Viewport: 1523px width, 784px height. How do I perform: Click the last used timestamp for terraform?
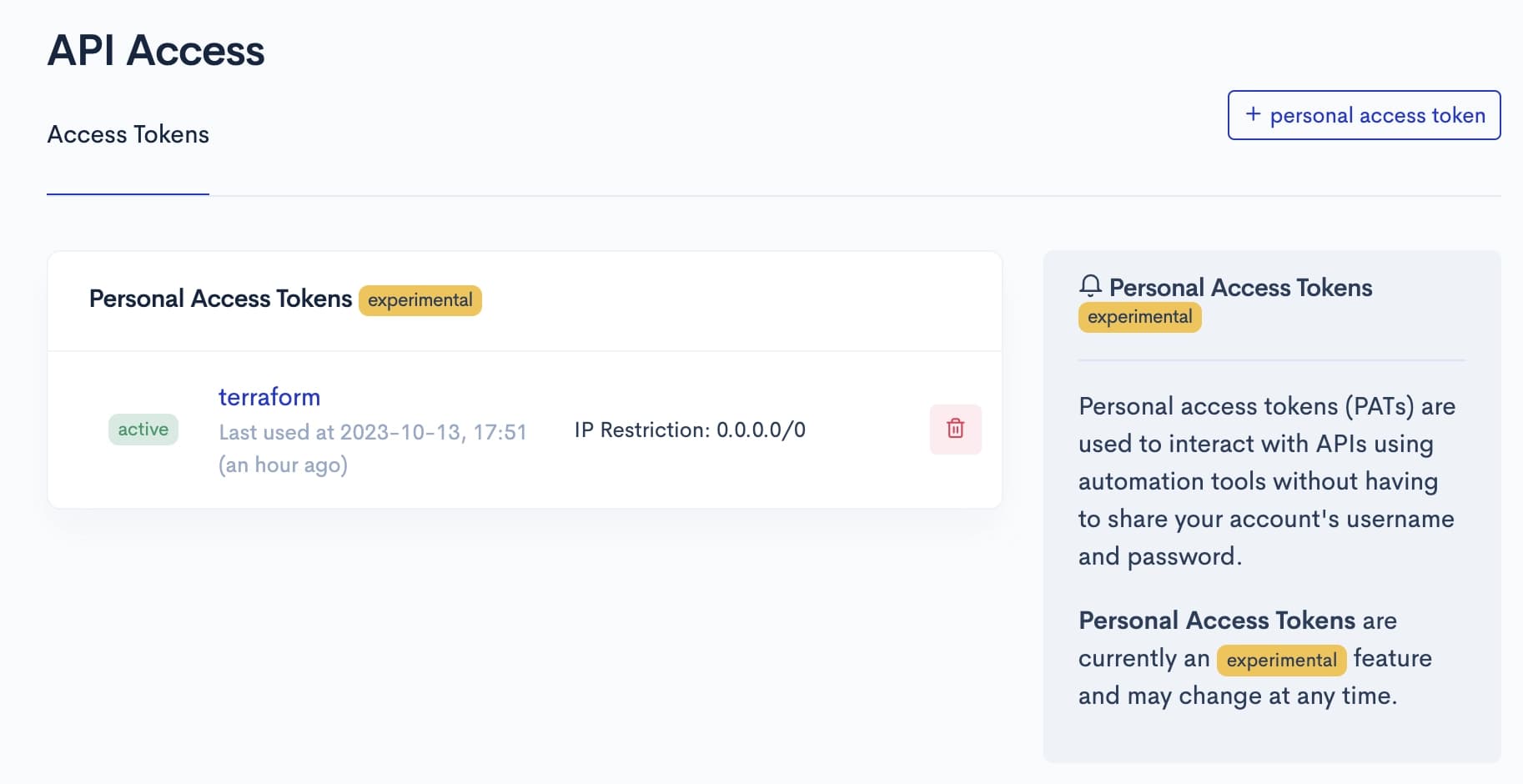pyautogui.click(x=372, y=432)
